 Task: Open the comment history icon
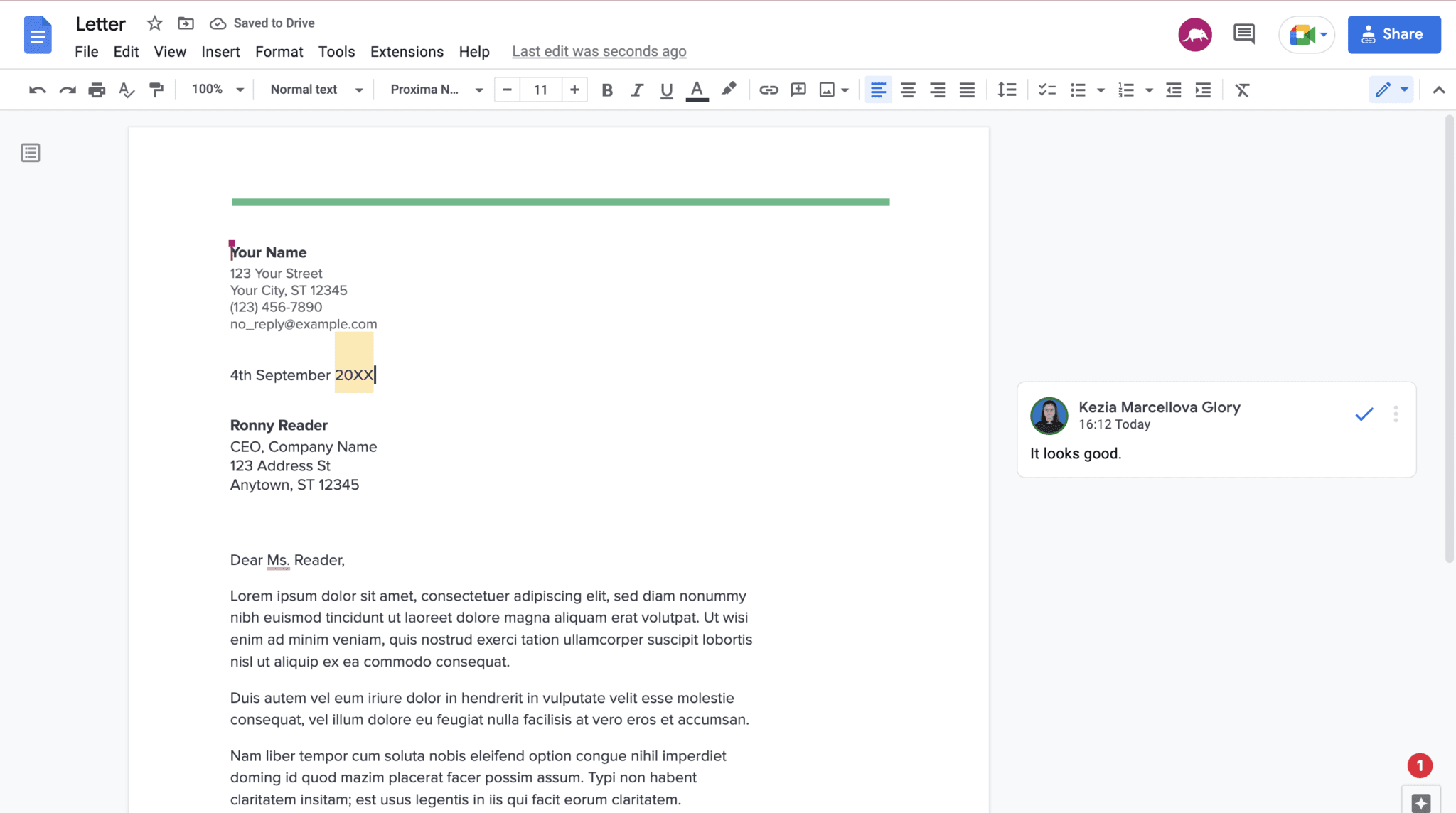click(x=1243, y=33)
